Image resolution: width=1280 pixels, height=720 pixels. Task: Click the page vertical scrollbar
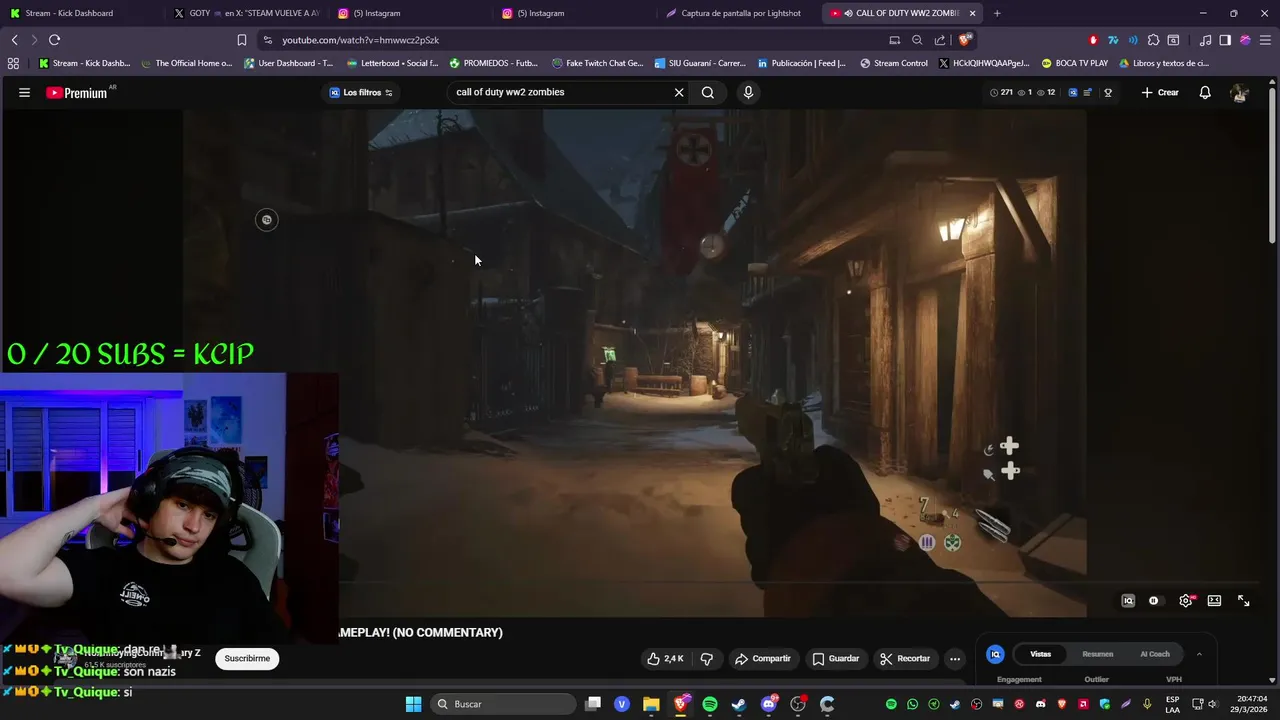click(1273, 165)
